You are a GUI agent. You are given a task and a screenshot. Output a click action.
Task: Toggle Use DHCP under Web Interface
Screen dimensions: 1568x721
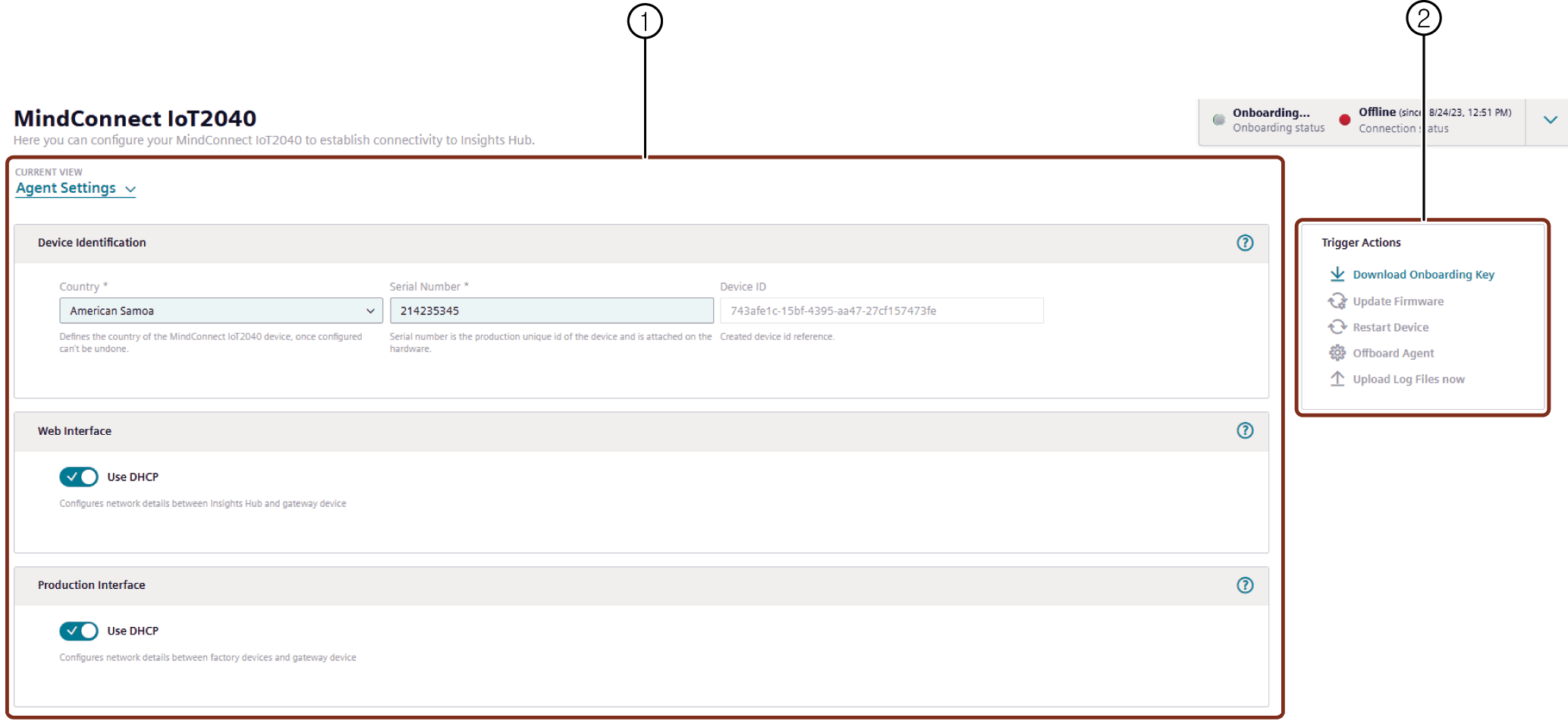[79, 477]
